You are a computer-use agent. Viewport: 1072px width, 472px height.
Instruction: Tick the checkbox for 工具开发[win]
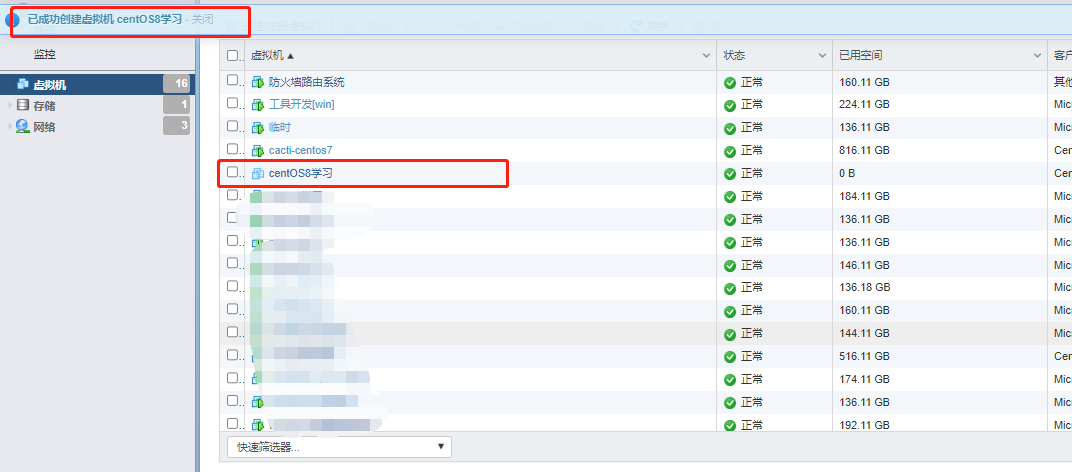pyautogui.click(x=232, y=103)
